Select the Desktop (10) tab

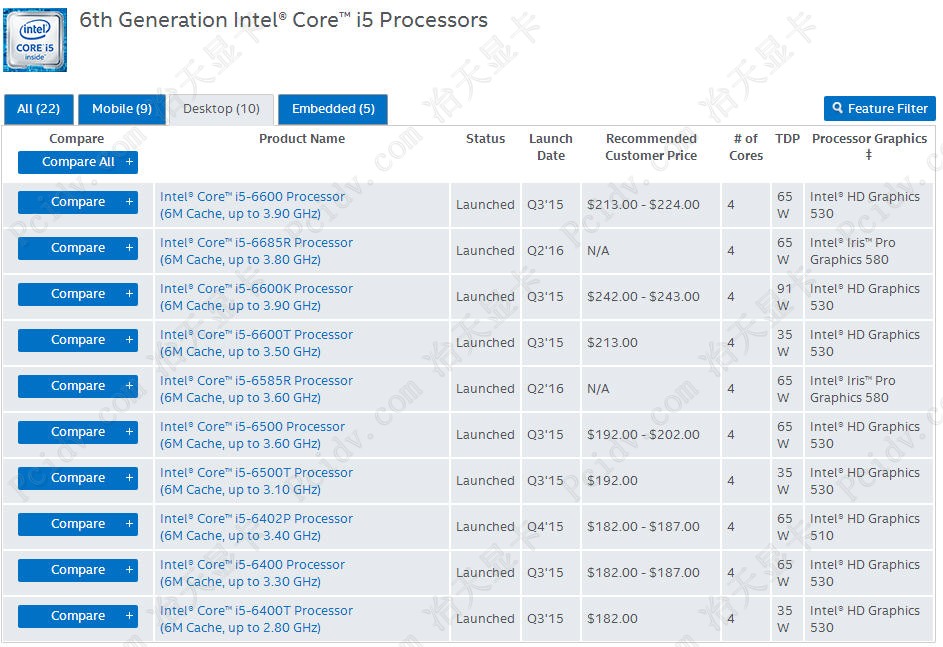pos(221,109)
